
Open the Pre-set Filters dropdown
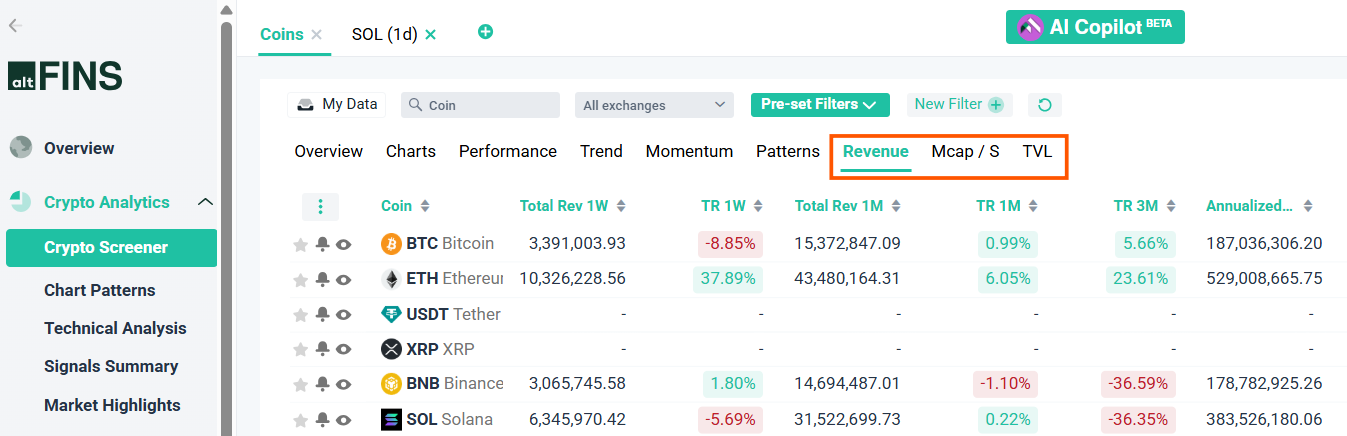pos(820,105)
